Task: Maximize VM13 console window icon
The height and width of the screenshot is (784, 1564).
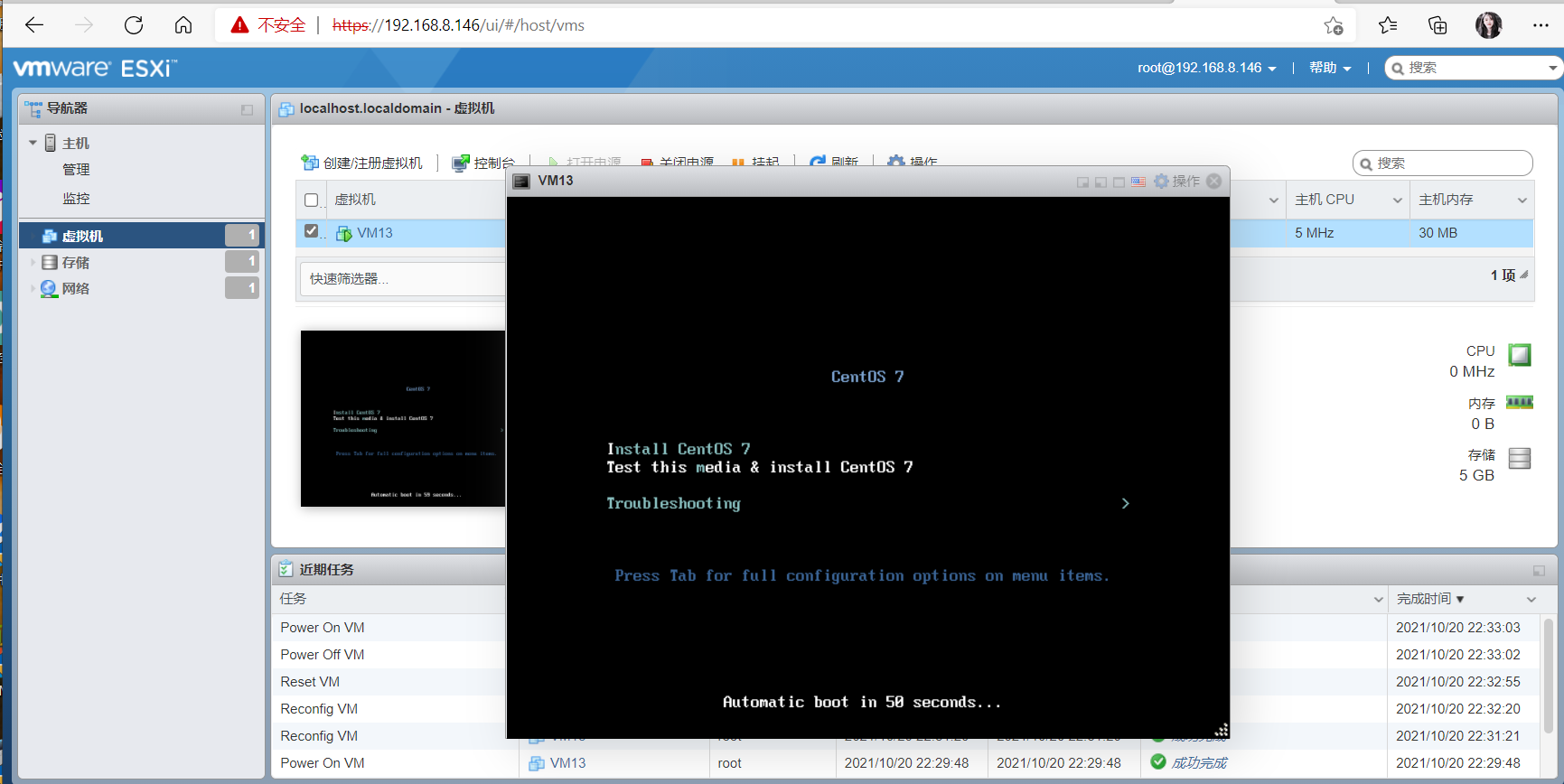Action: (1119, 182)
